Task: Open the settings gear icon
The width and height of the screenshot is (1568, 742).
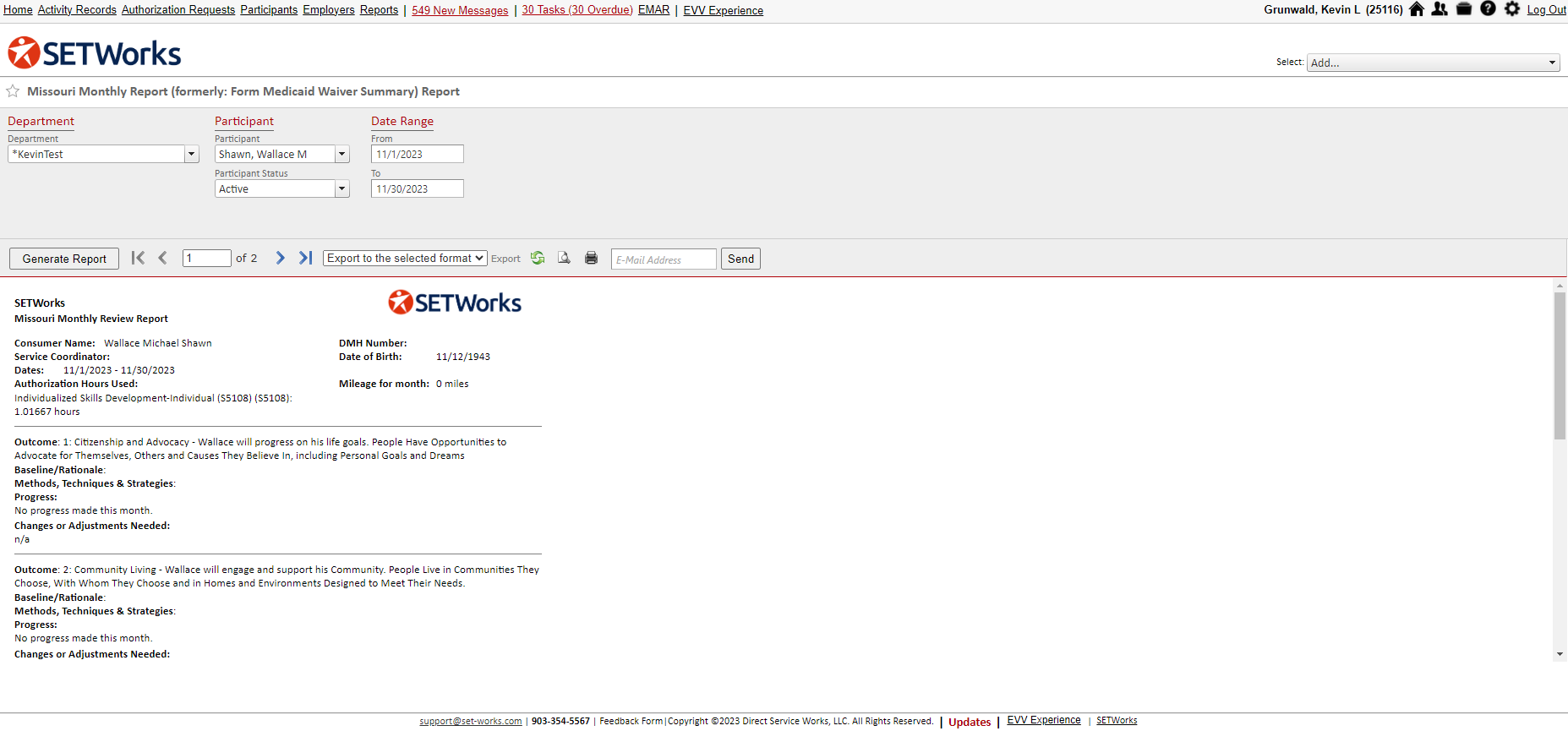Action: (x=1512, y=9)
